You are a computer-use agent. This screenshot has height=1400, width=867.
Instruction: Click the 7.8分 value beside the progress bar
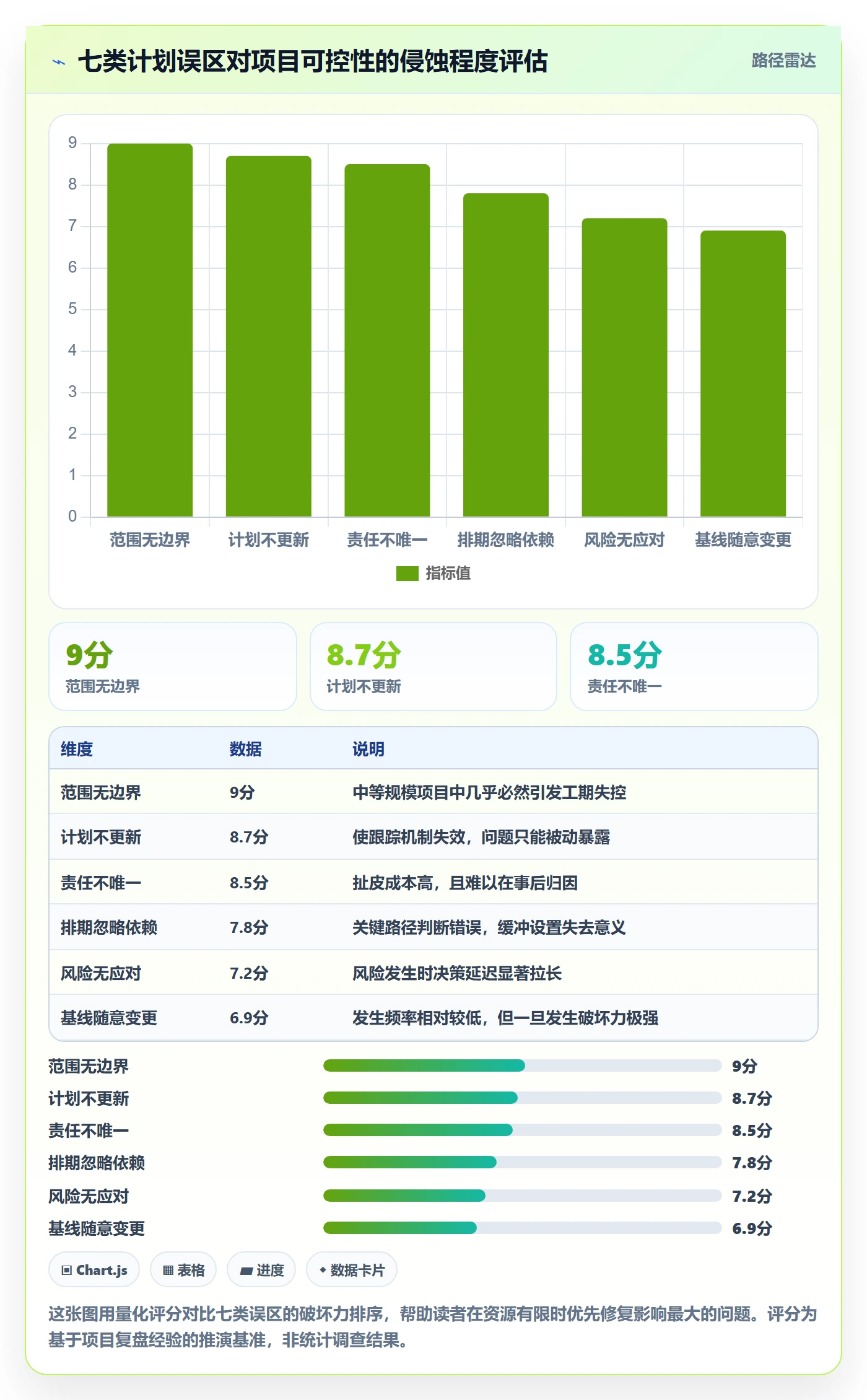[752, 1163]
